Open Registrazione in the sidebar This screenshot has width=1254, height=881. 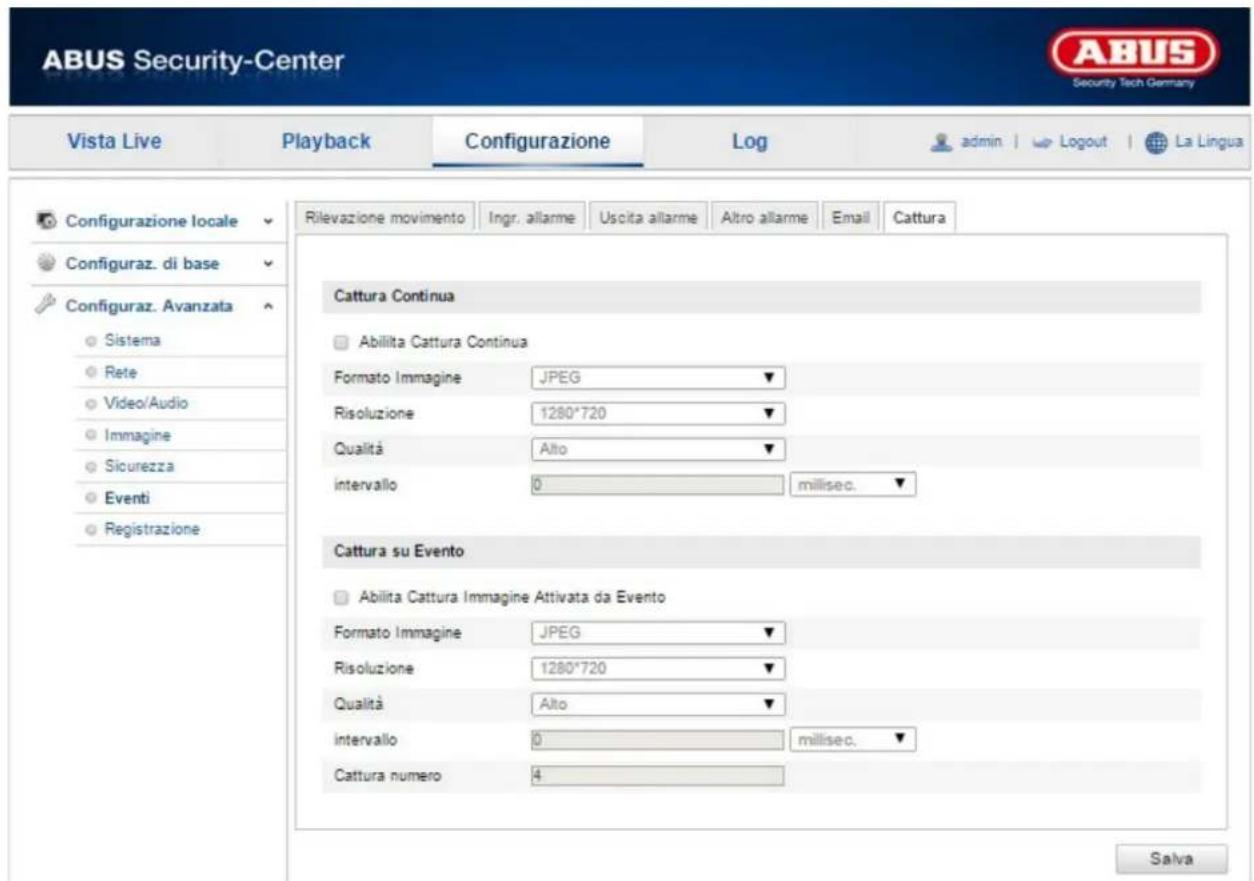click(153, 528)
